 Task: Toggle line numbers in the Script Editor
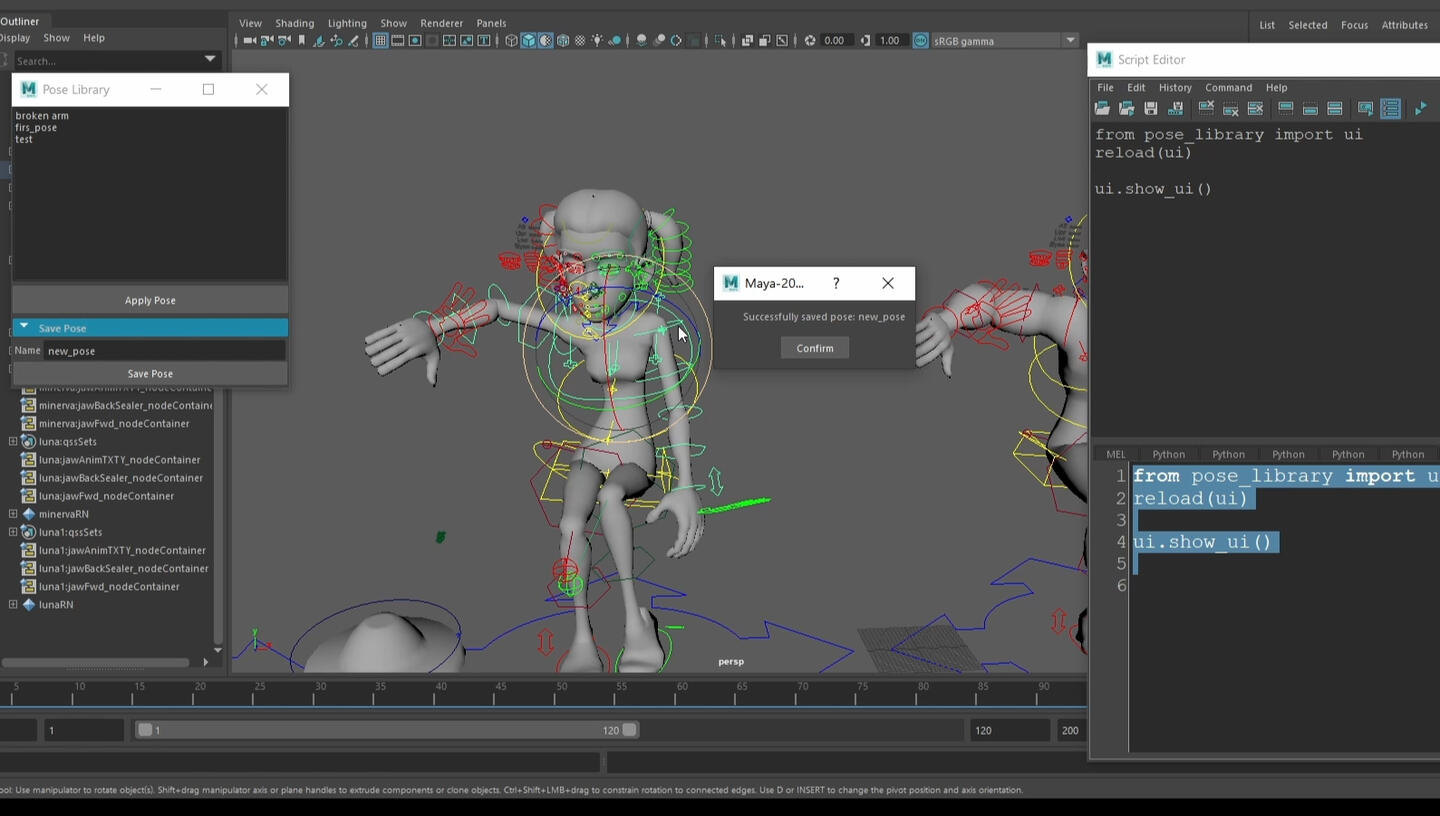[1391, 108]
